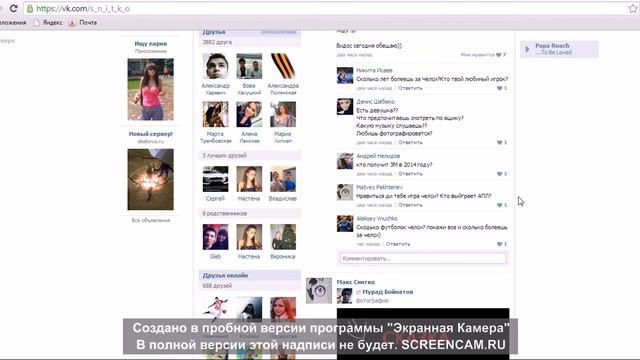Screen dimensions: 640x360
Task: Open friend Марта's avatar
Action: [x=216, y=114]
